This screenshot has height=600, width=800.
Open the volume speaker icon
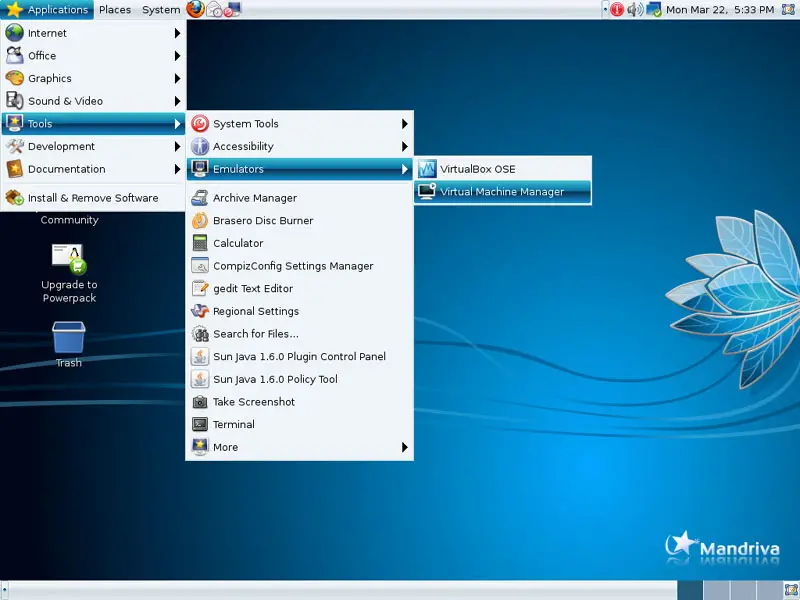point(635,9)
